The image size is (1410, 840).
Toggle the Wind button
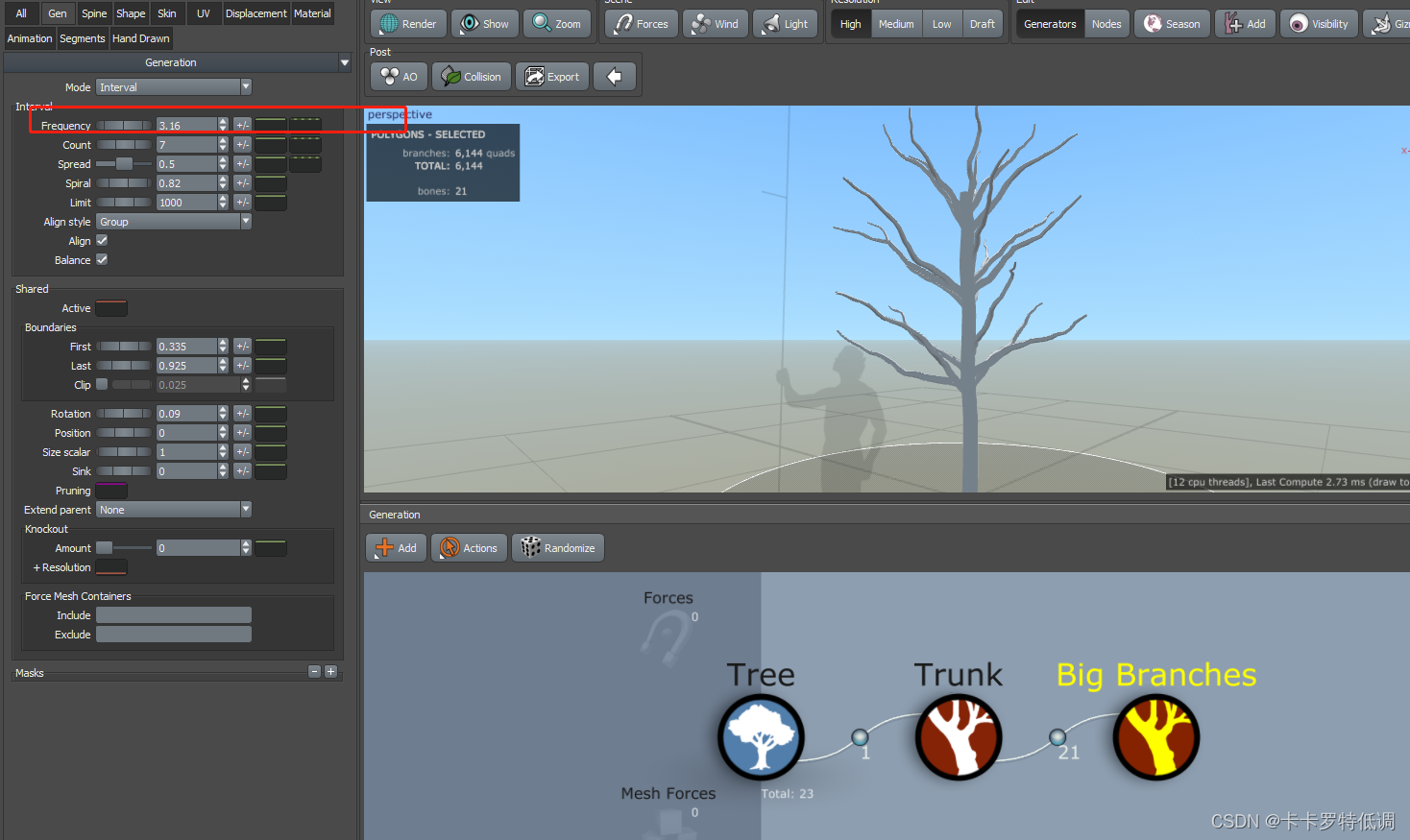tap(715, 24)
